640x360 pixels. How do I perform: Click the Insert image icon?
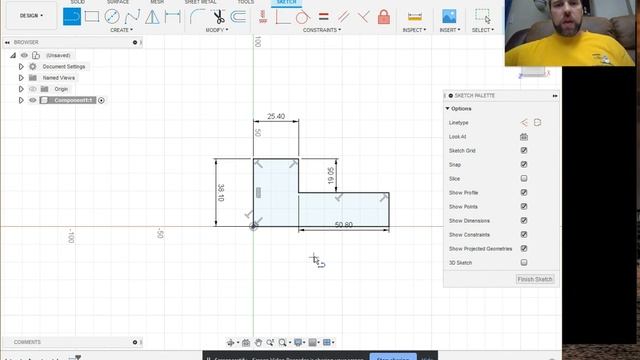pos(449,17)
